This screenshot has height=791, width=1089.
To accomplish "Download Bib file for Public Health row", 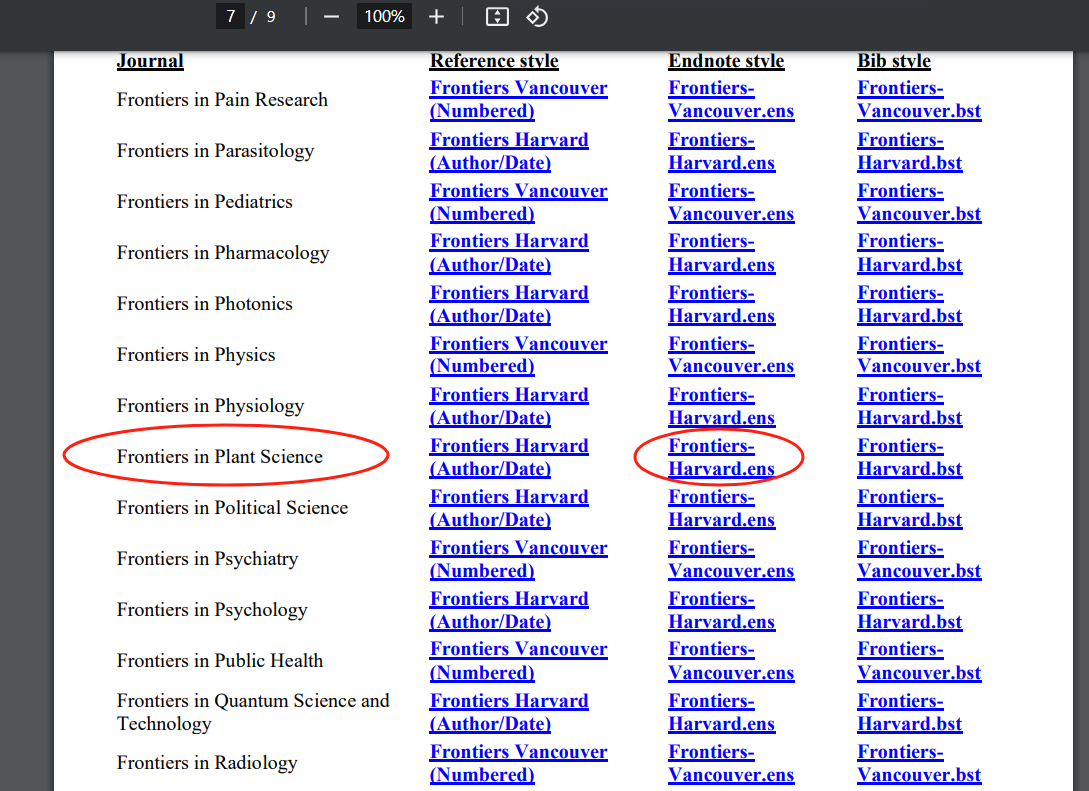I will 920,660.
